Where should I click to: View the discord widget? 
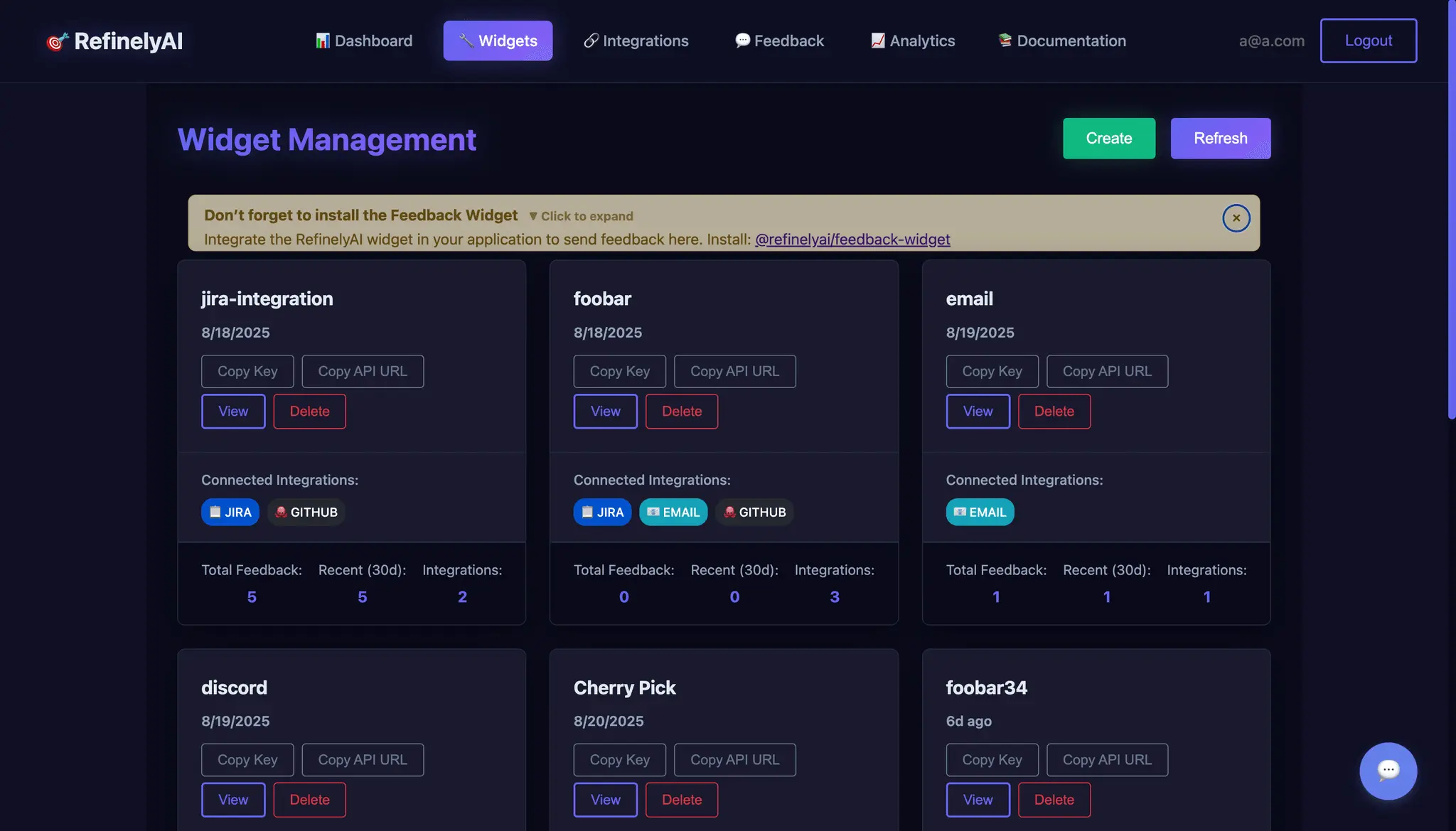coord(233,800)
